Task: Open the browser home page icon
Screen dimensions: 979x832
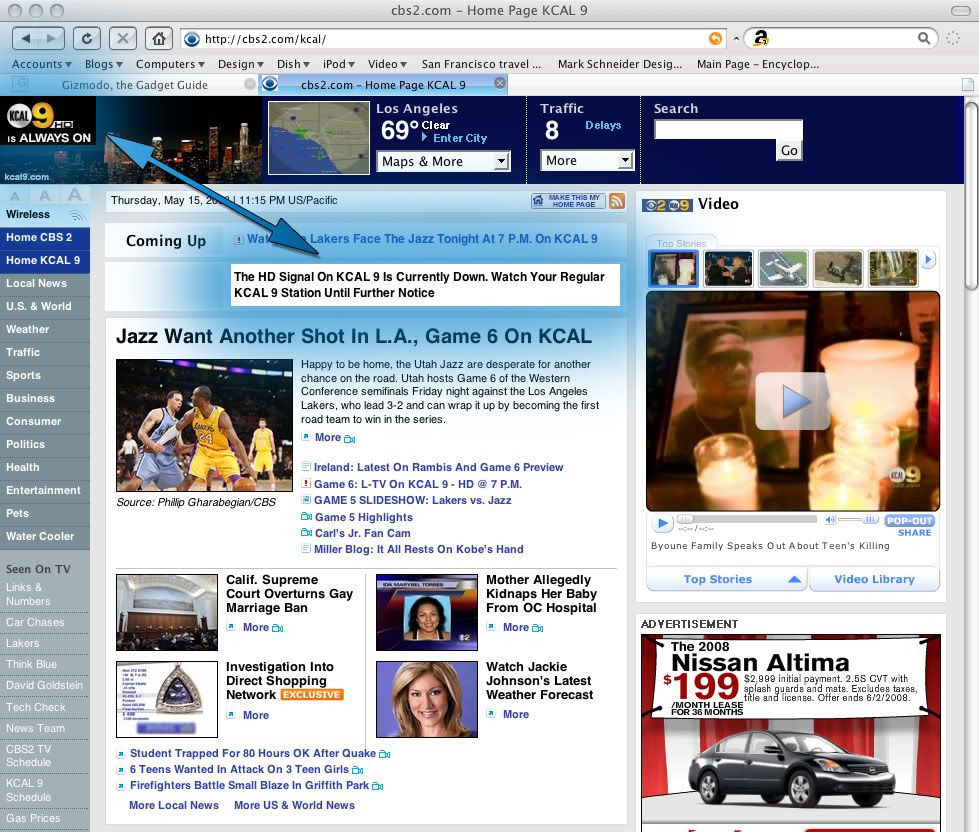Action: click(x=159, y=39)
